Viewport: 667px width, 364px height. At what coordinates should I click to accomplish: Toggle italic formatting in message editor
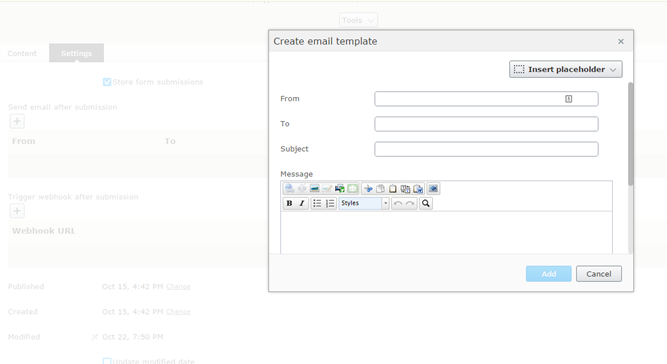point(302,203)
